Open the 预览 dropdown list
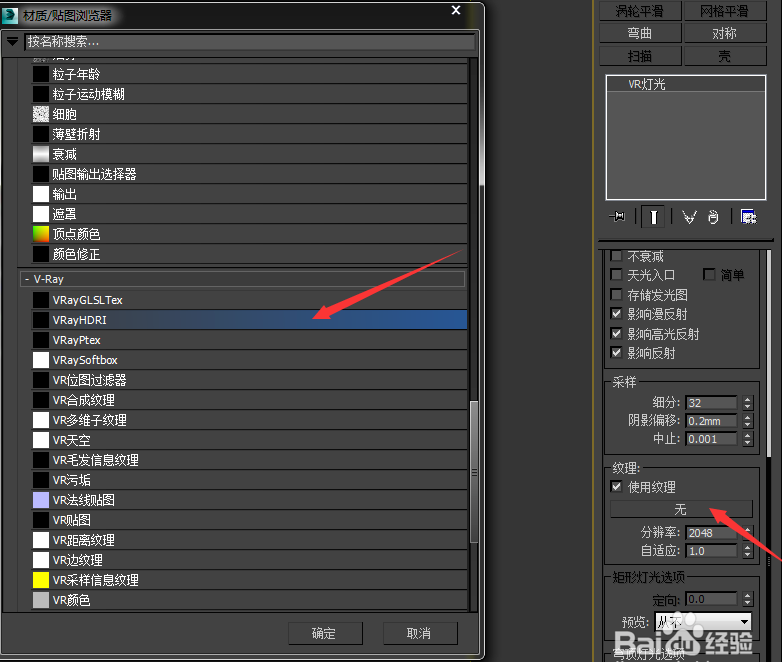The width and height of the screenshot is (782, 662). pos(703,622)
